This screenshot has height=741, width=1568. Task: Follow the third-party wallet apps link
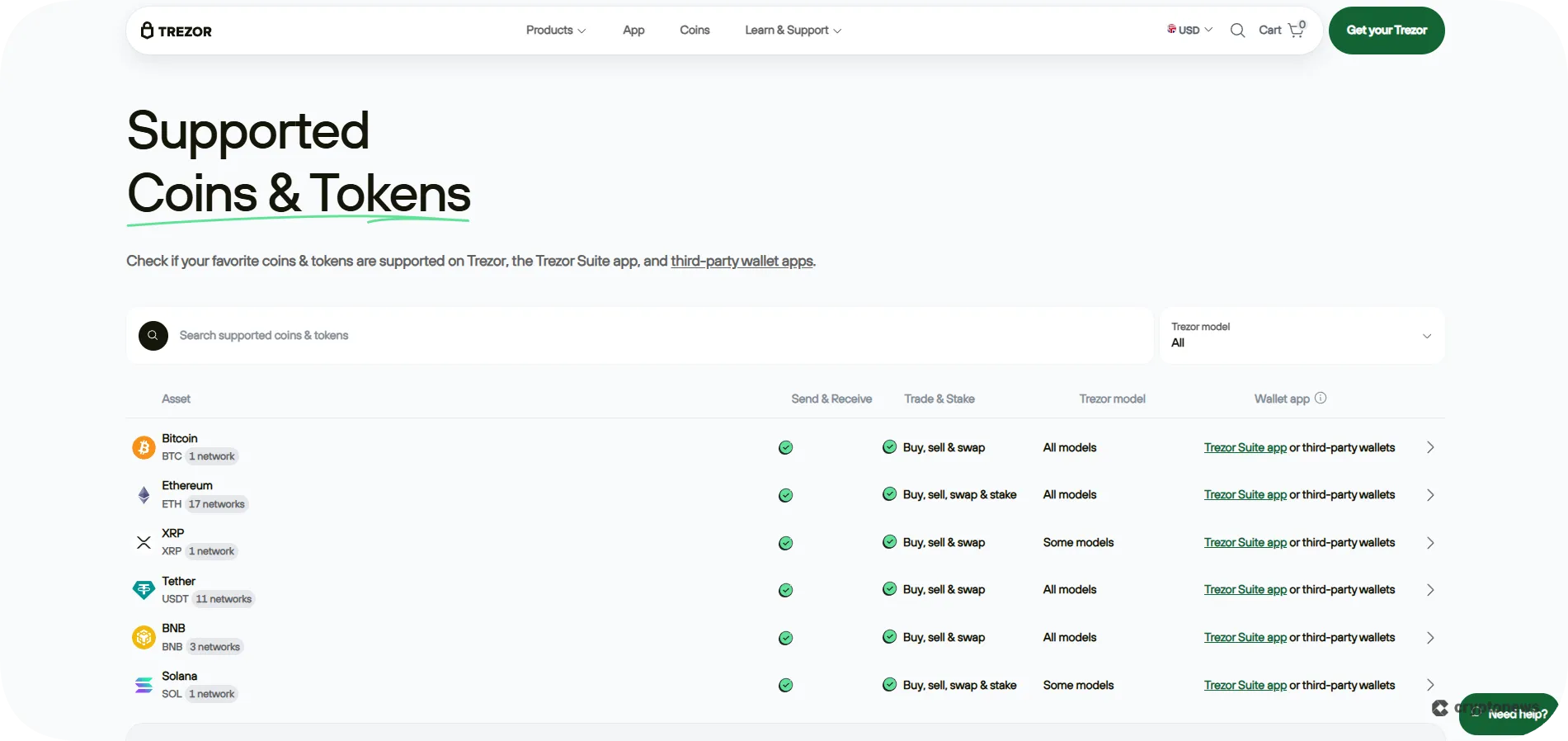tap(742, 262)
